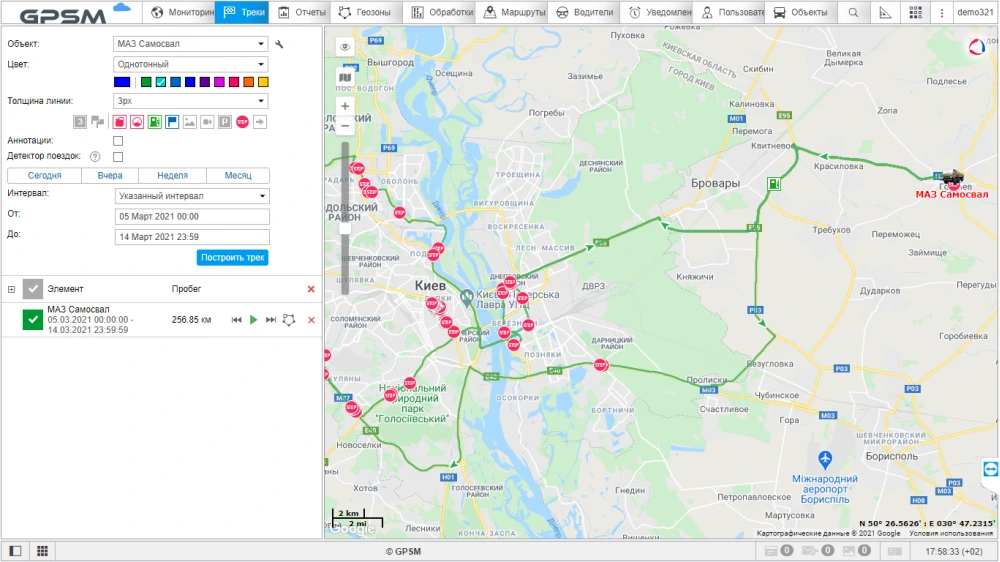Open the help icon beside Детектор поездок

tap(95, 156)
